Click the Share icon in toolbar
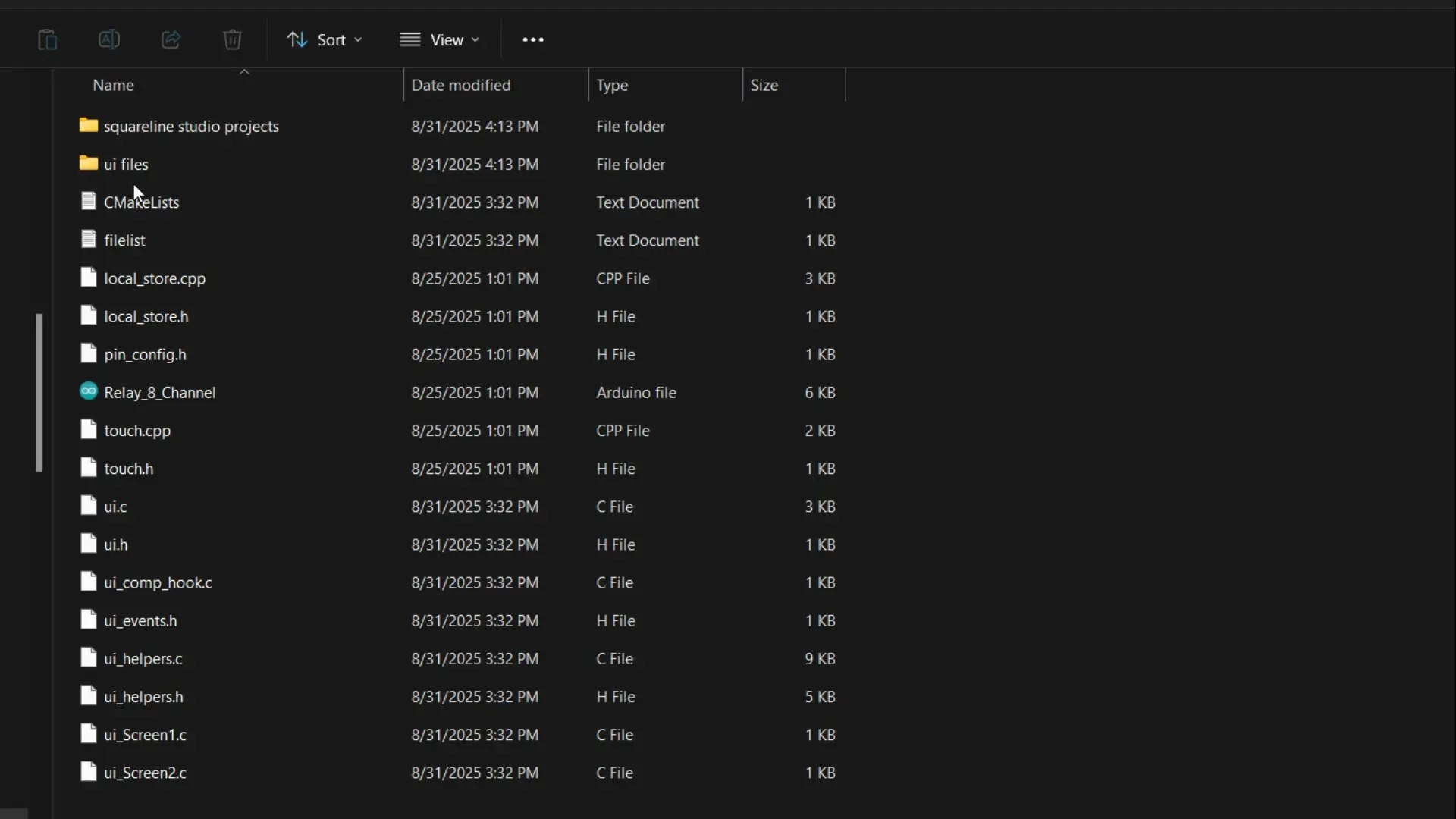Viewport: 1456px width, 819px height. (171, 39)
